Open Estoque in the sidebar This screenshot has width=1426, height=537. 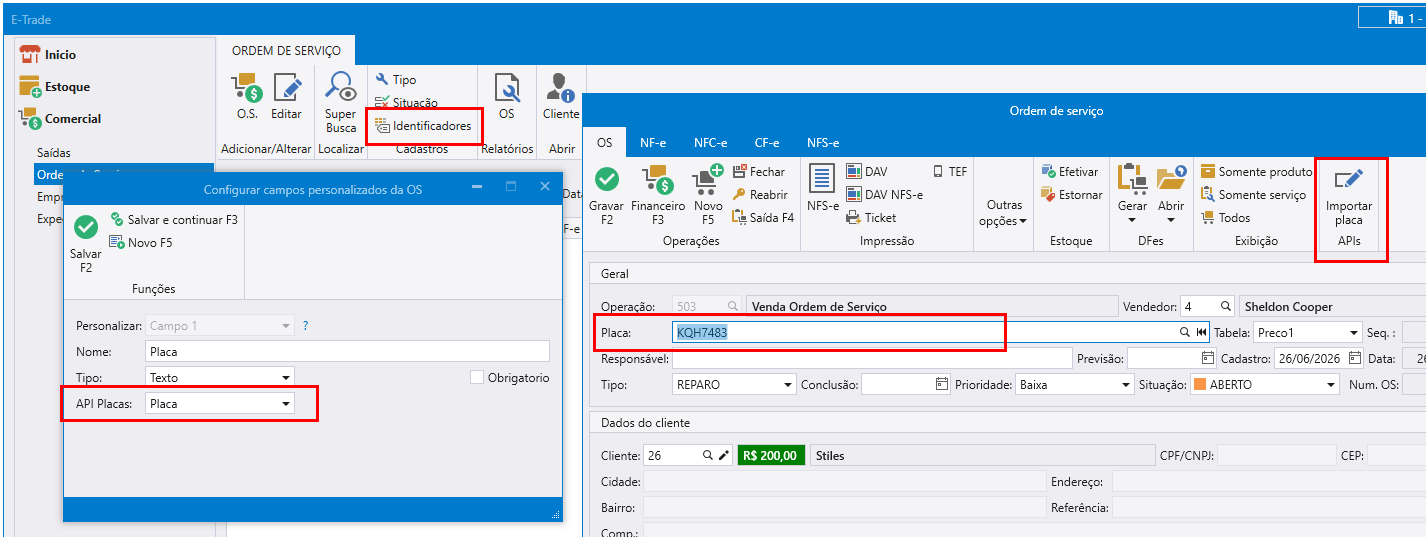pyautogui.click(x=55, y=87)
